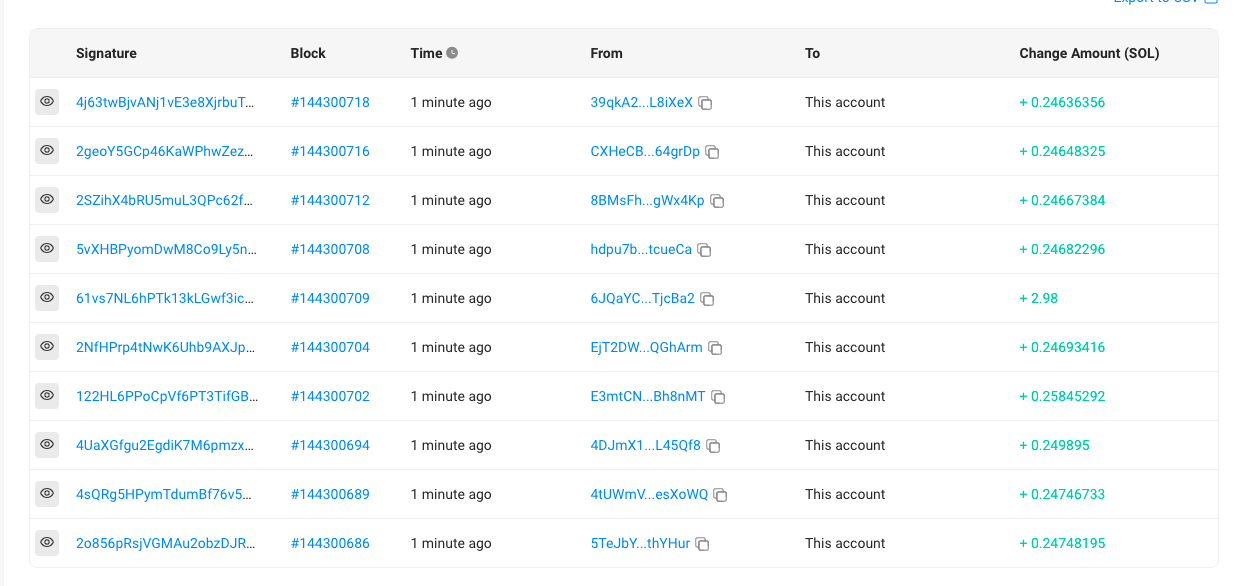
Task: Copy the hdpu7b...tcueCa address
Action: pos(704,250)
